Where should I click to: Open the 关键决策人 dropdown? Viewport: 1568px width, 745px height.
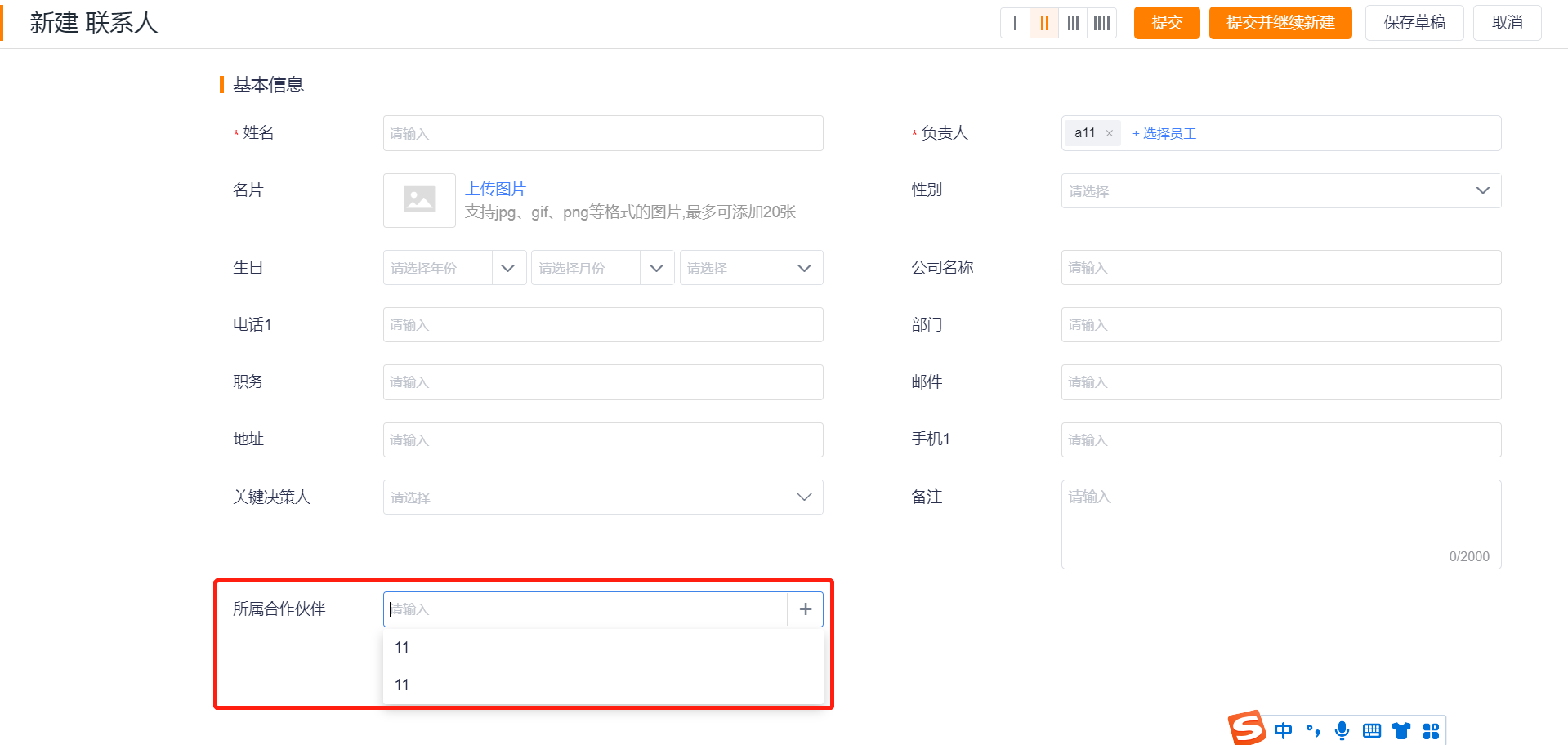pos(603,497)
